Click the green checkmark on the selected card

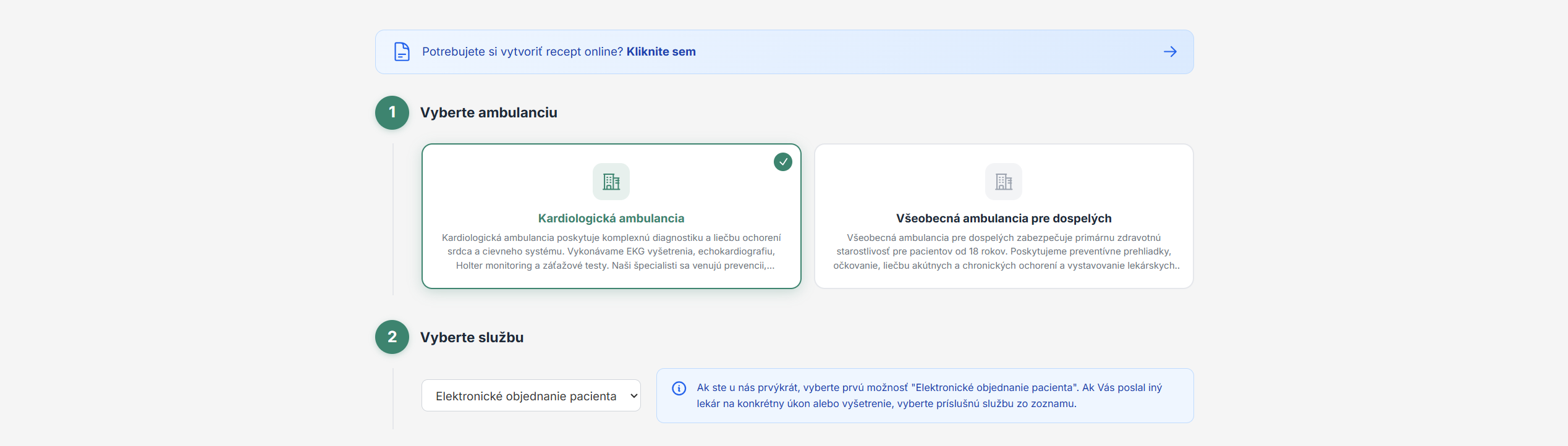782,162
